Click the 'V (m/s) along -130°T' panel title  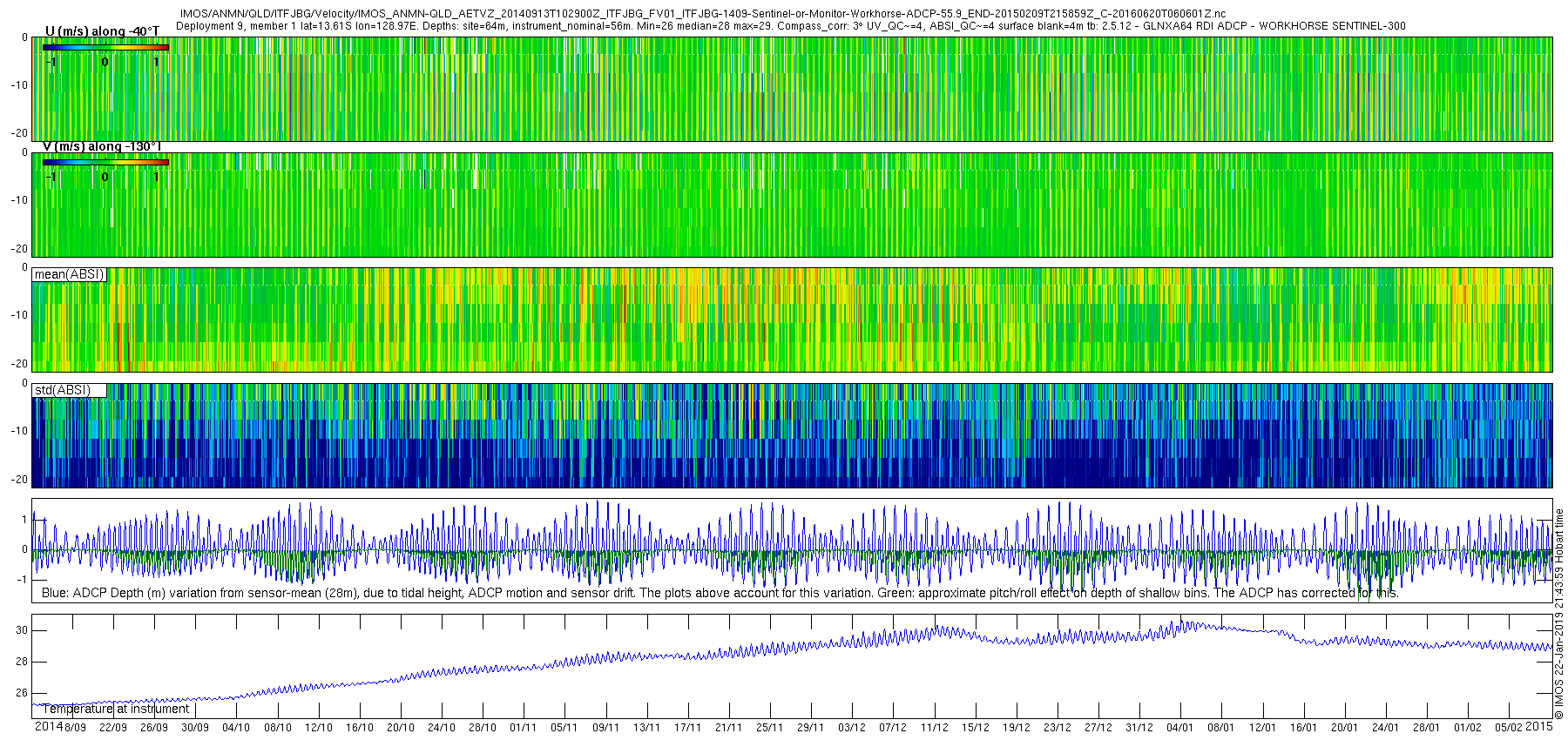tap(103, 146)
